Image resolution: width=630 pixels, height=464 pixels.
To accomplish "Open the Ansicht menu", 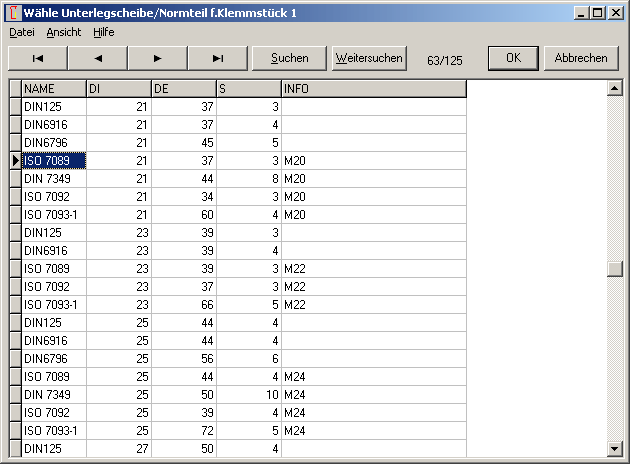I will (64, 32).
